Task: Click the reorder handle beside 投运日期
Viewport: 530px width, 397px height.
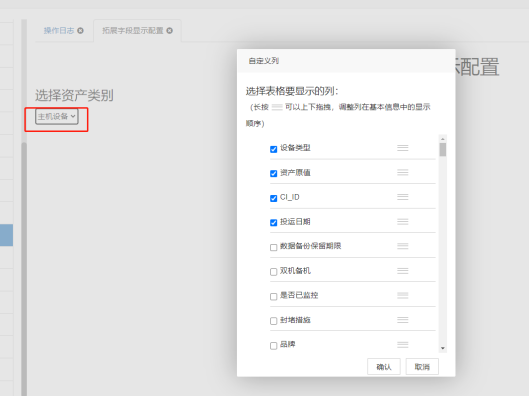Action: [403, 222]
